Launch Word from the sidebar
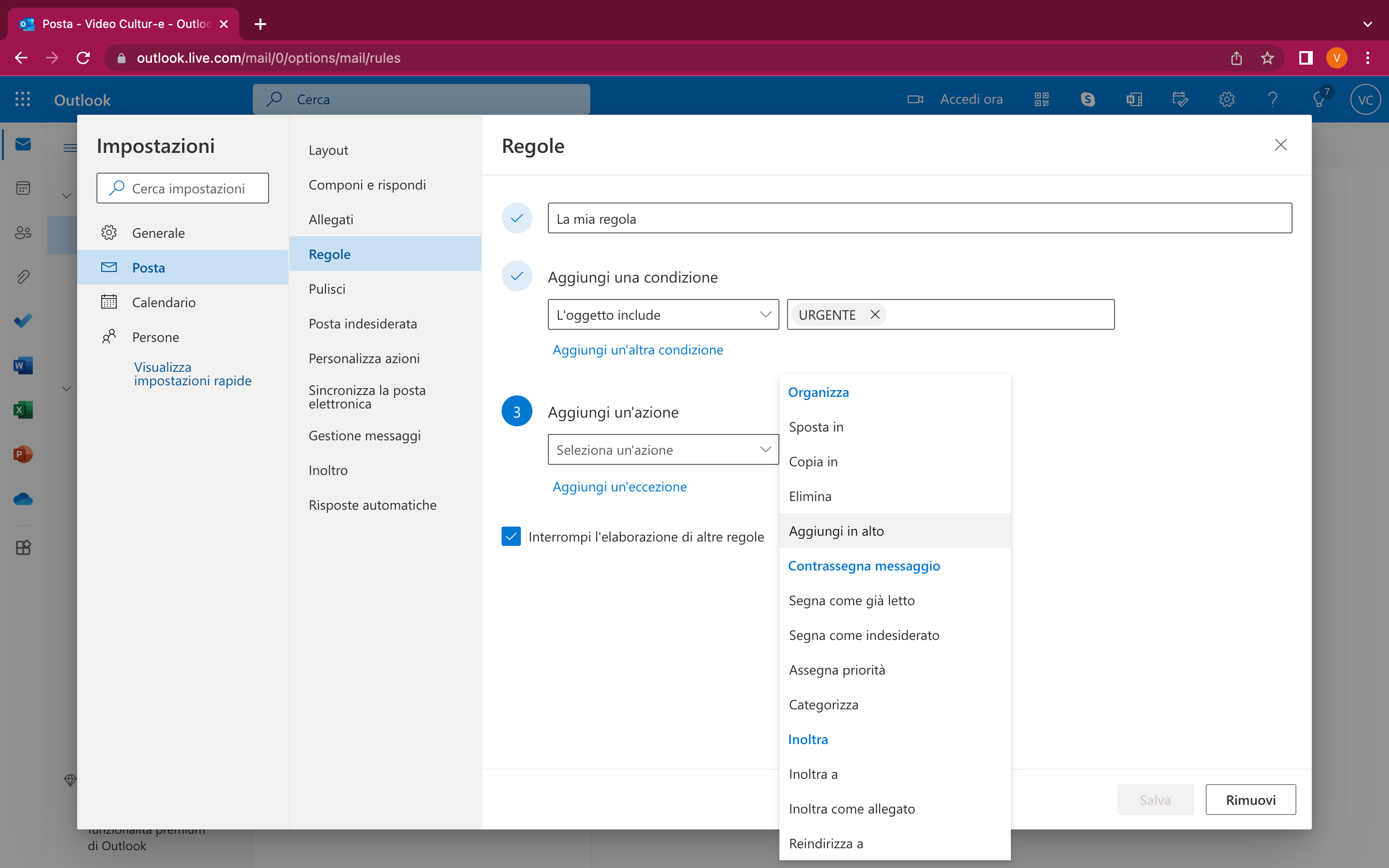The width and height of the screenshot is (1389, 868). point(22,365)
